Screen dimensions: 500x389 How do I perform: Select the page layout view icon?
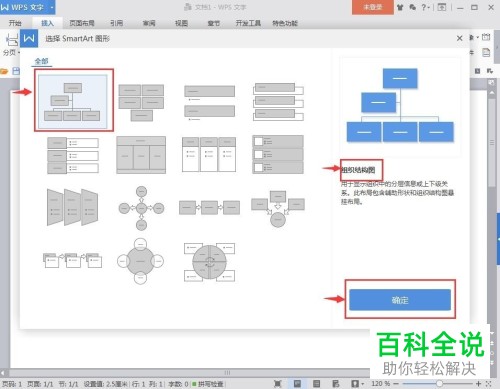297,384
